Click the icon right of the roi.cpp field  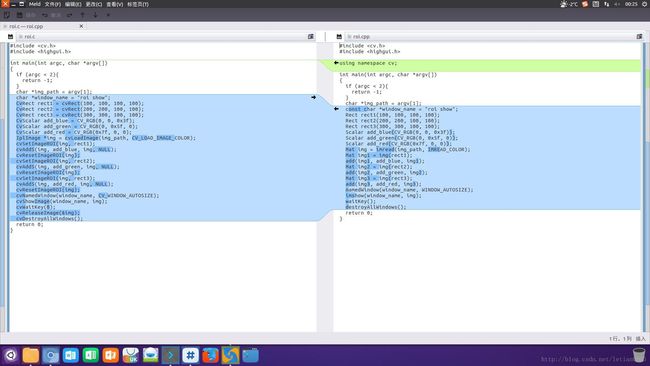pos(639,36)
